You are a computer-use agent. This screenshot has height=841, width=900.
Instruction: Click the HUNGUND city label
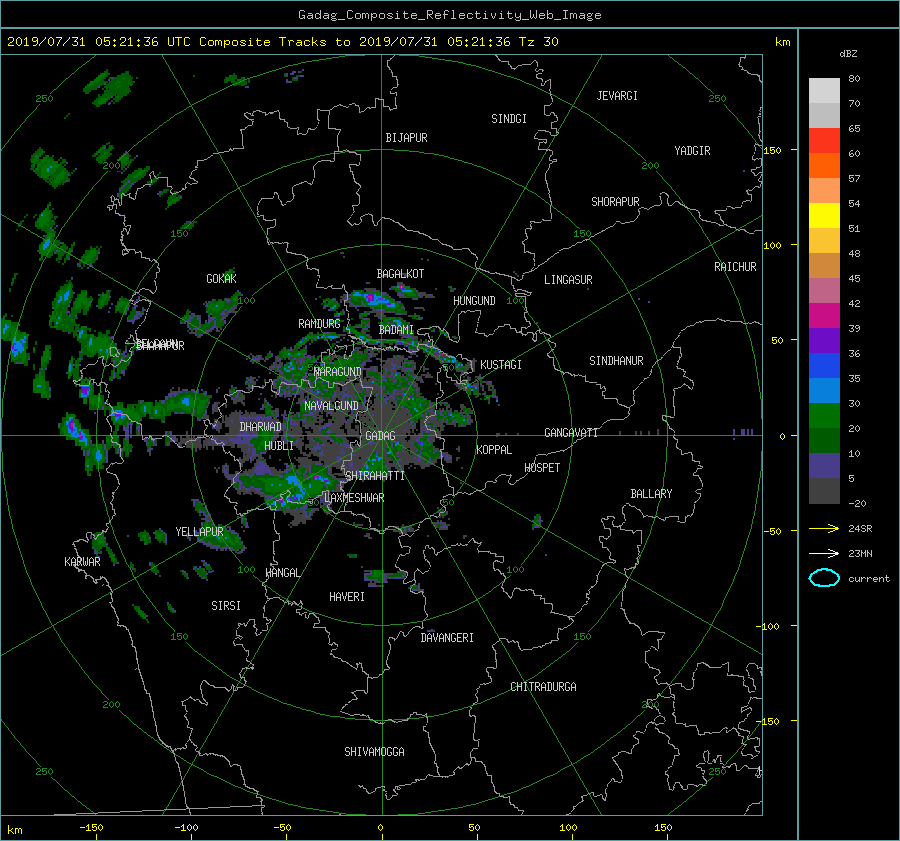pyautogui.click(x=474, y=301)
